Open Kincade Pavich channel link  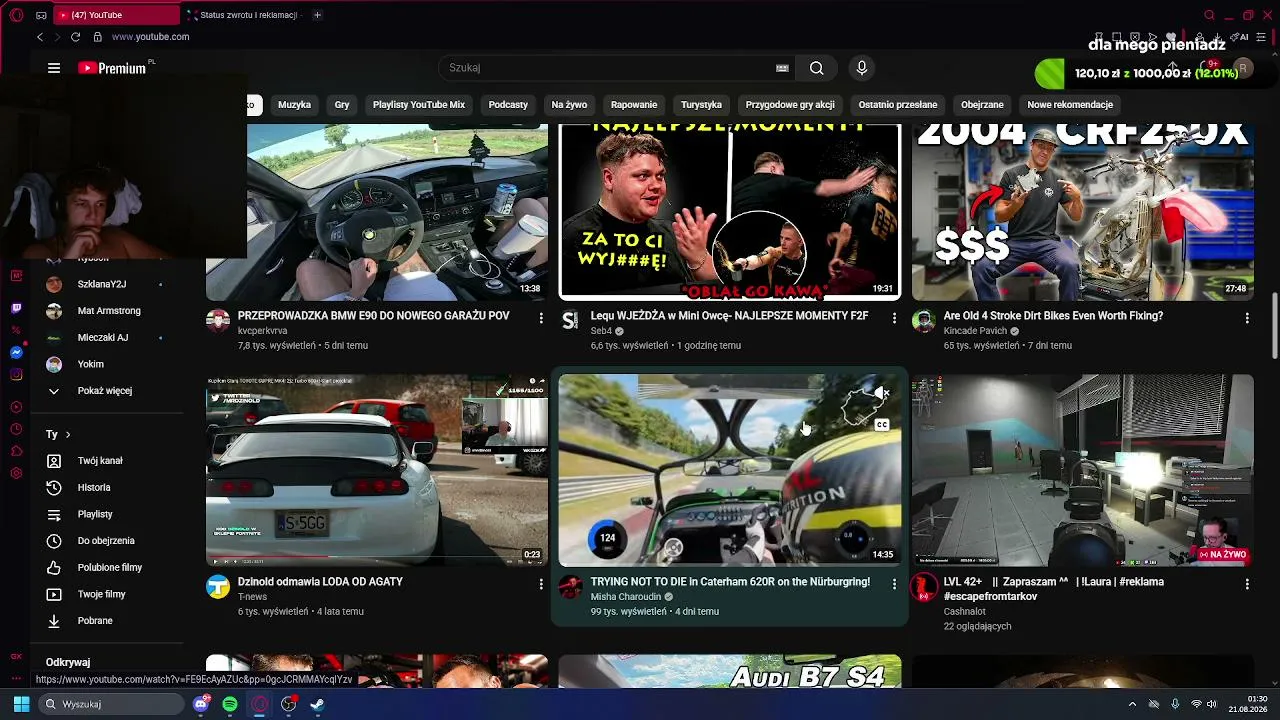pos(975,331)
